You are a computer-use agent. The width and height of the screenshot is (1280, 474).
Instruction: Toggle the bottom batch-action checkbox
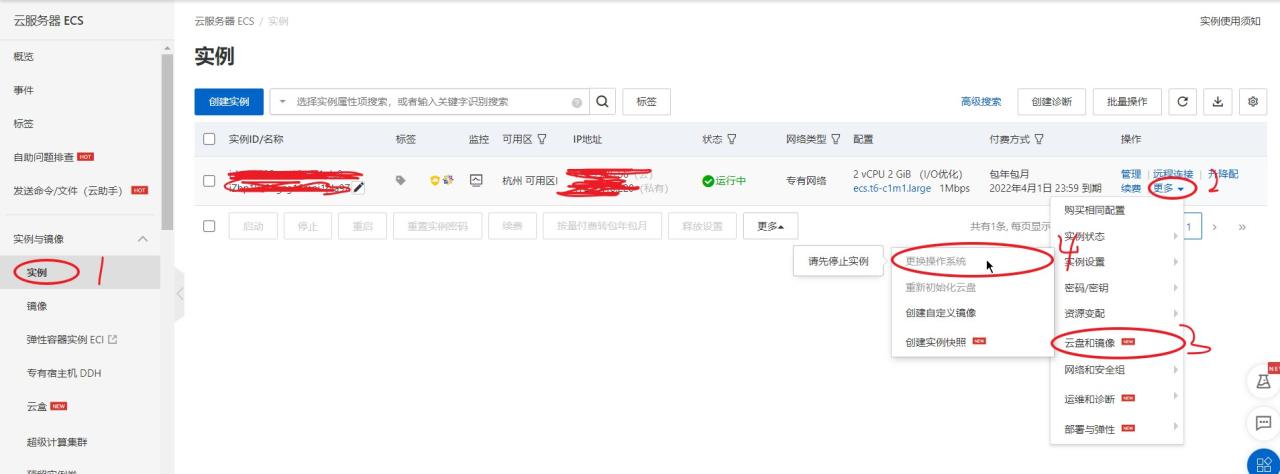(x=209, y=226)
